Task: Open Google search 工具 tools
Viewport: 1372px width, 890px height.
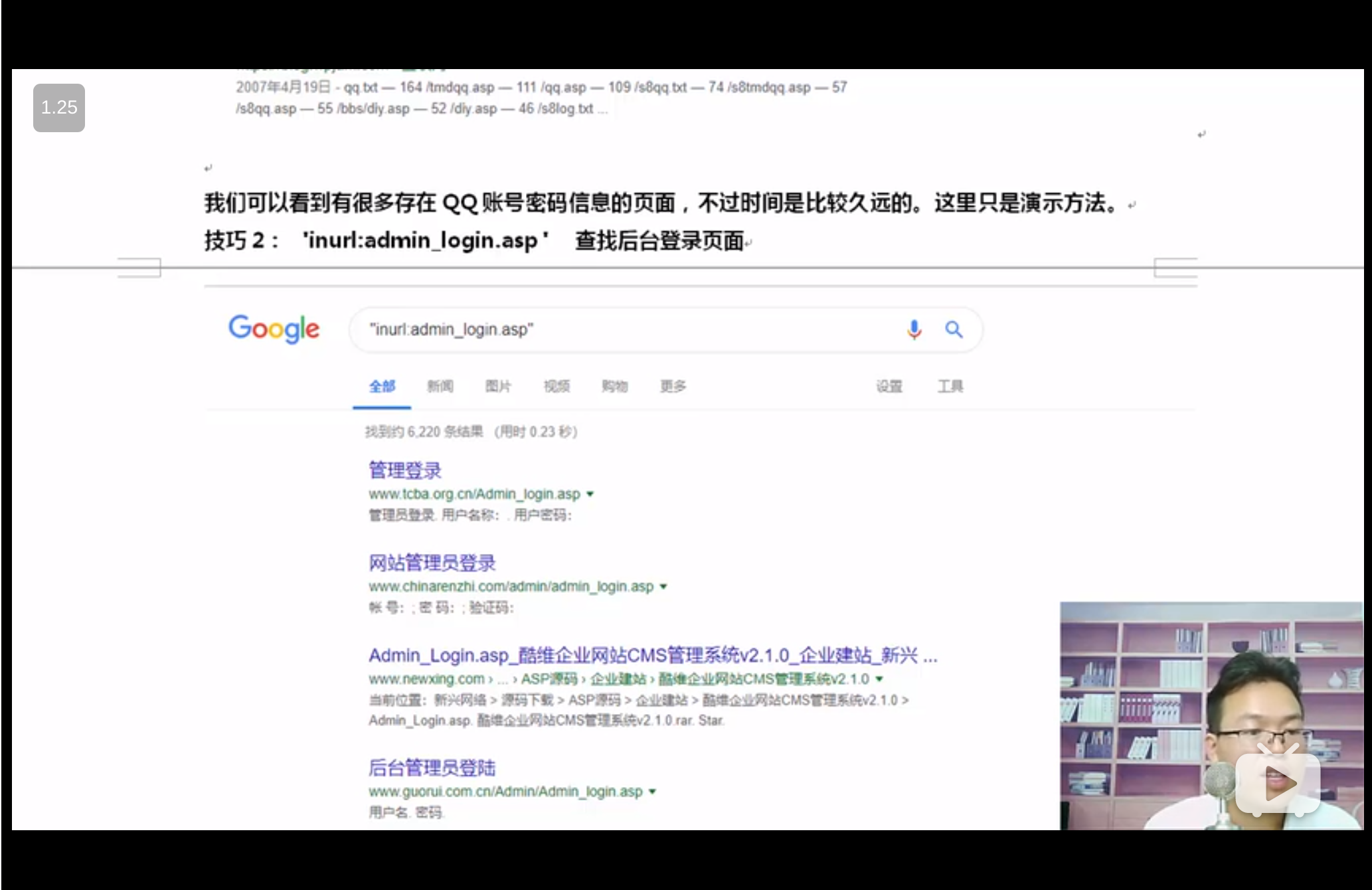Action: coord(951,386)
